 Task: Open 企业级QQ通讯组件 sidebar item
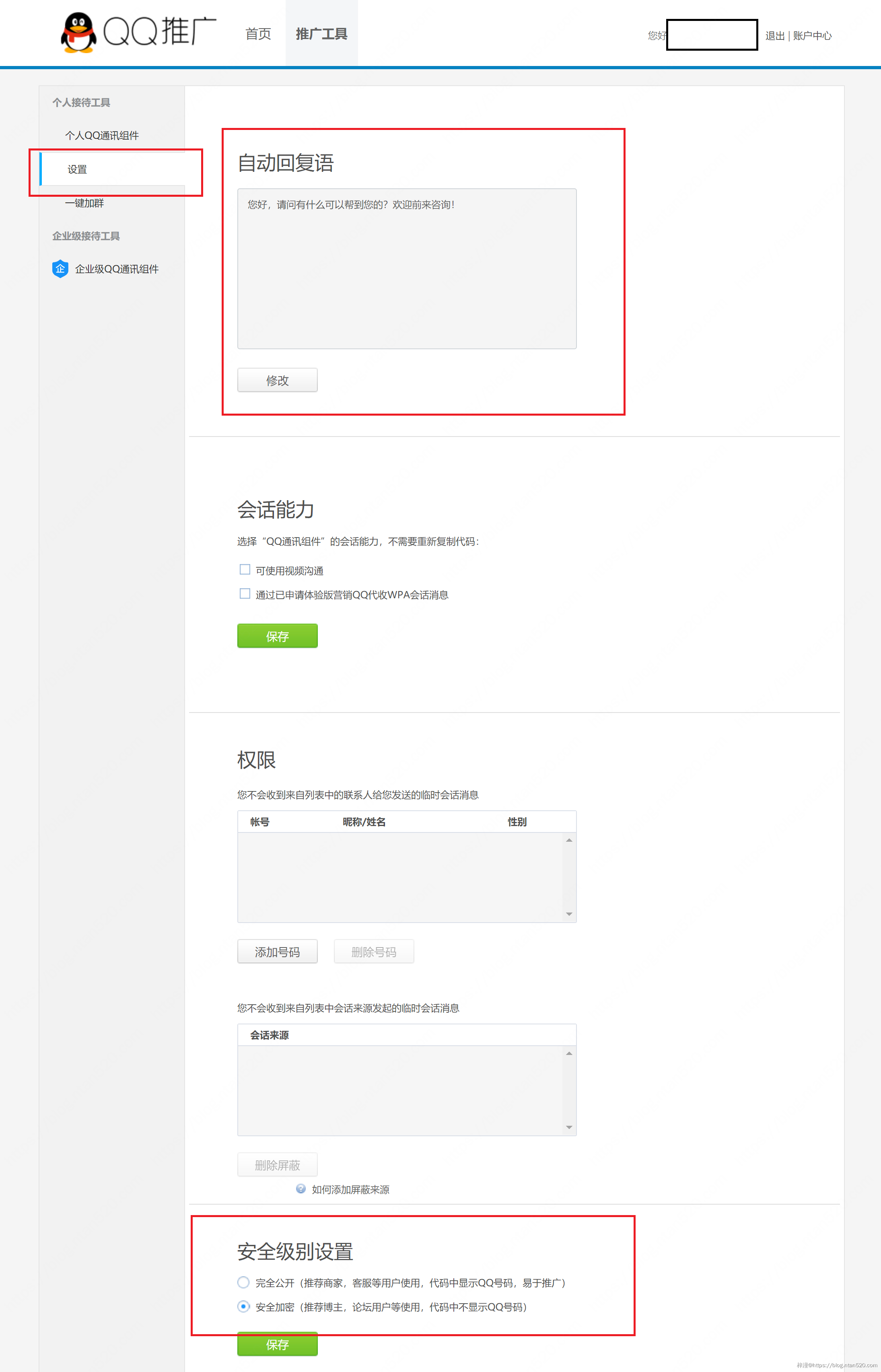(x=117, y=269)
